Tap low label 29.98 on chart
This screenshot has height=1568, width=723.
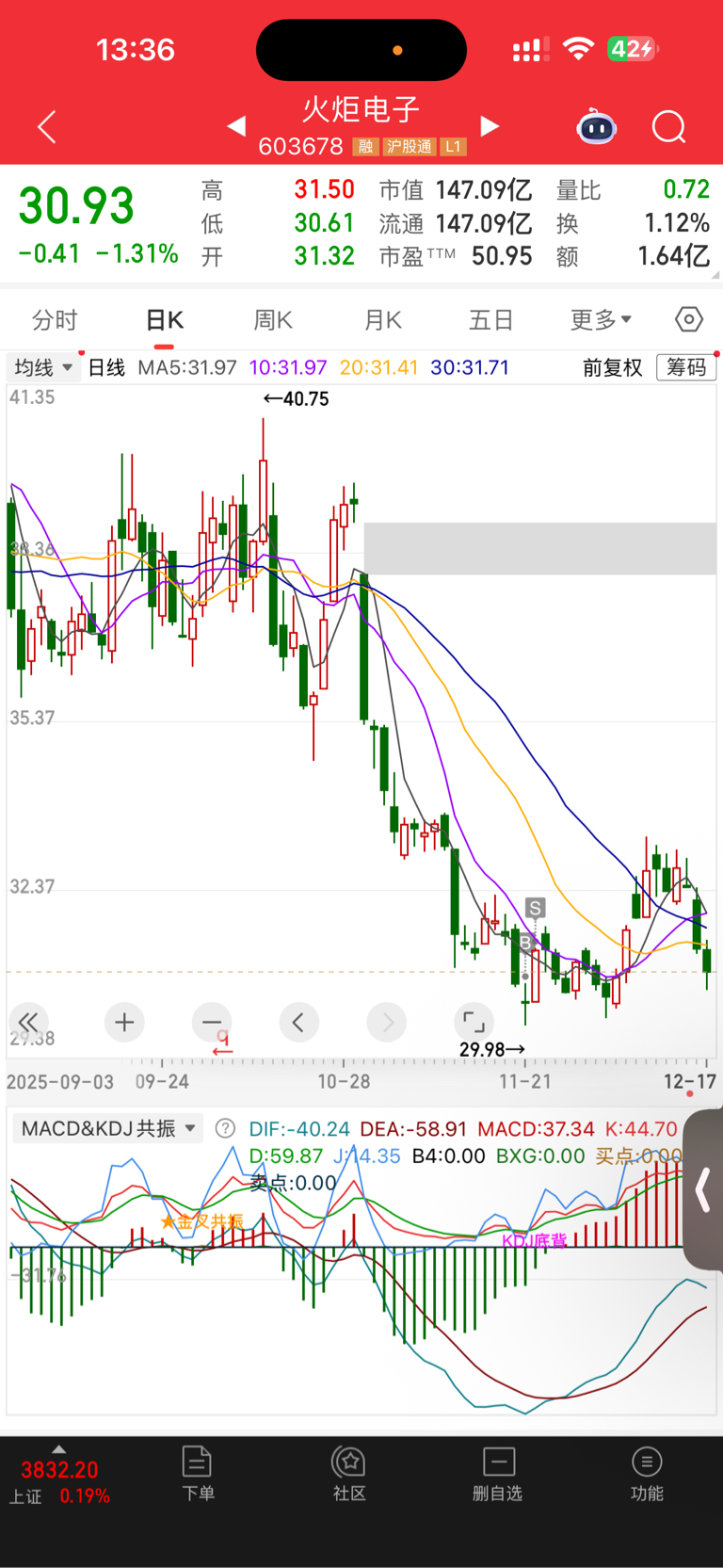point(492,1049)
